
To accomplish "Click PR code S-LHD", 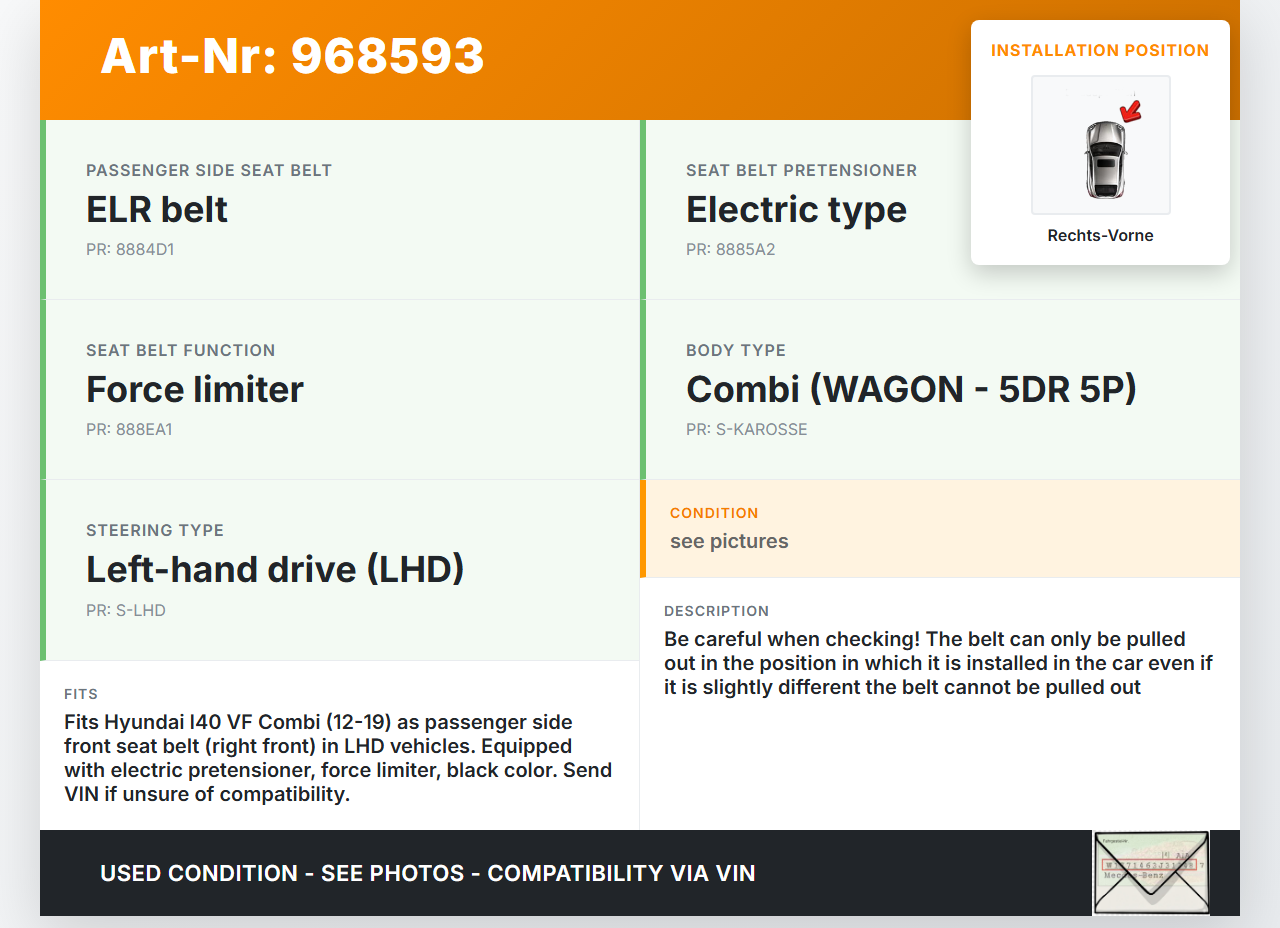I will (x=126, y=610).
